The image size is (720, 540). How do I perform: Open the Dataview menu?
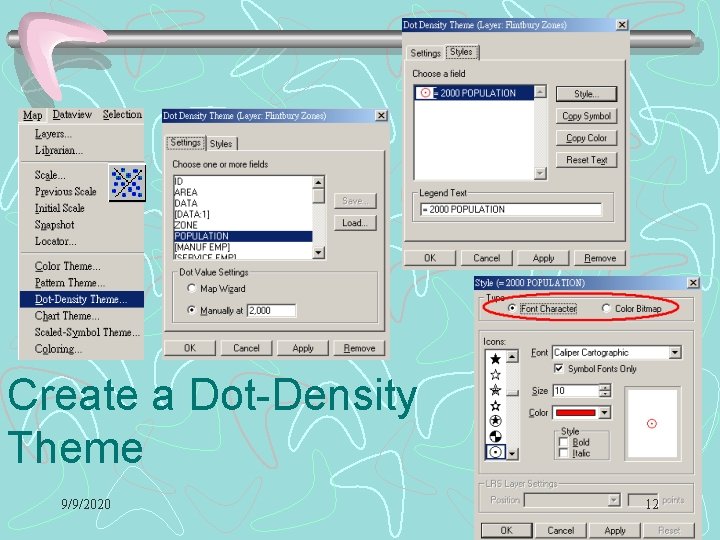(72, 115)
